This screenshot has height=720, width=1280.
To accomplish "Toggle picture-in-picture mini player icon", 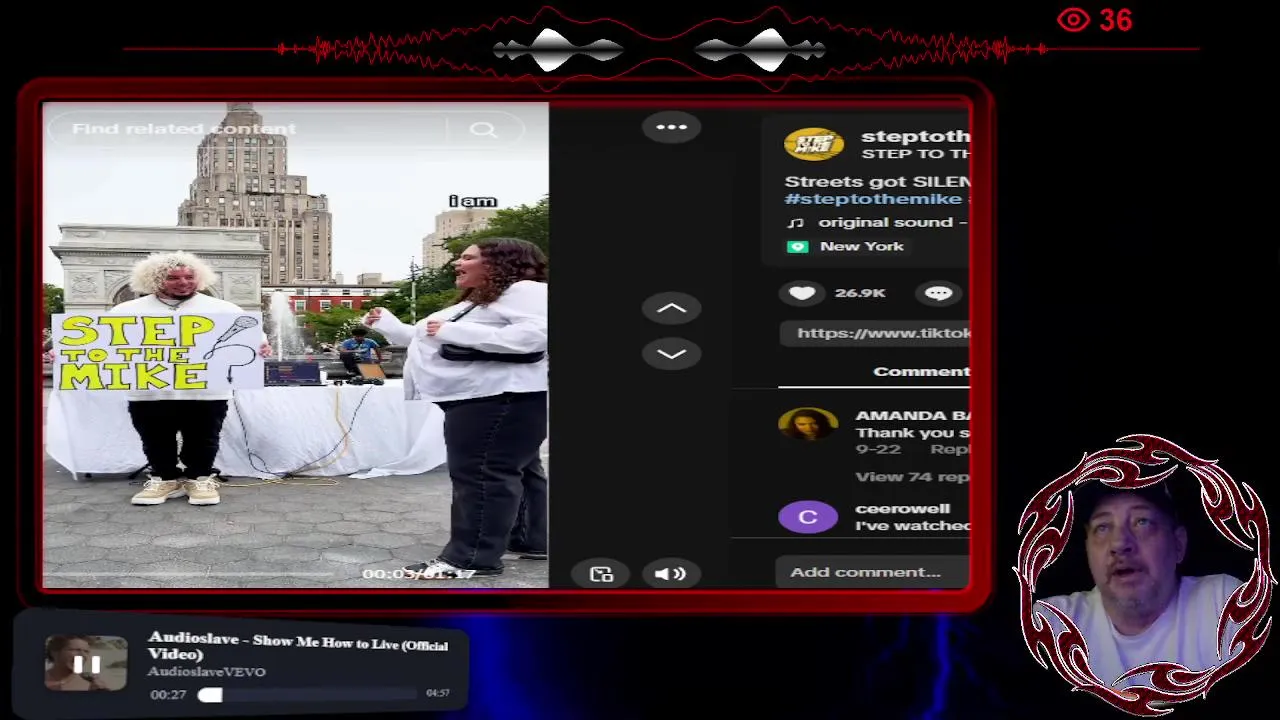I will coord(601,574).
